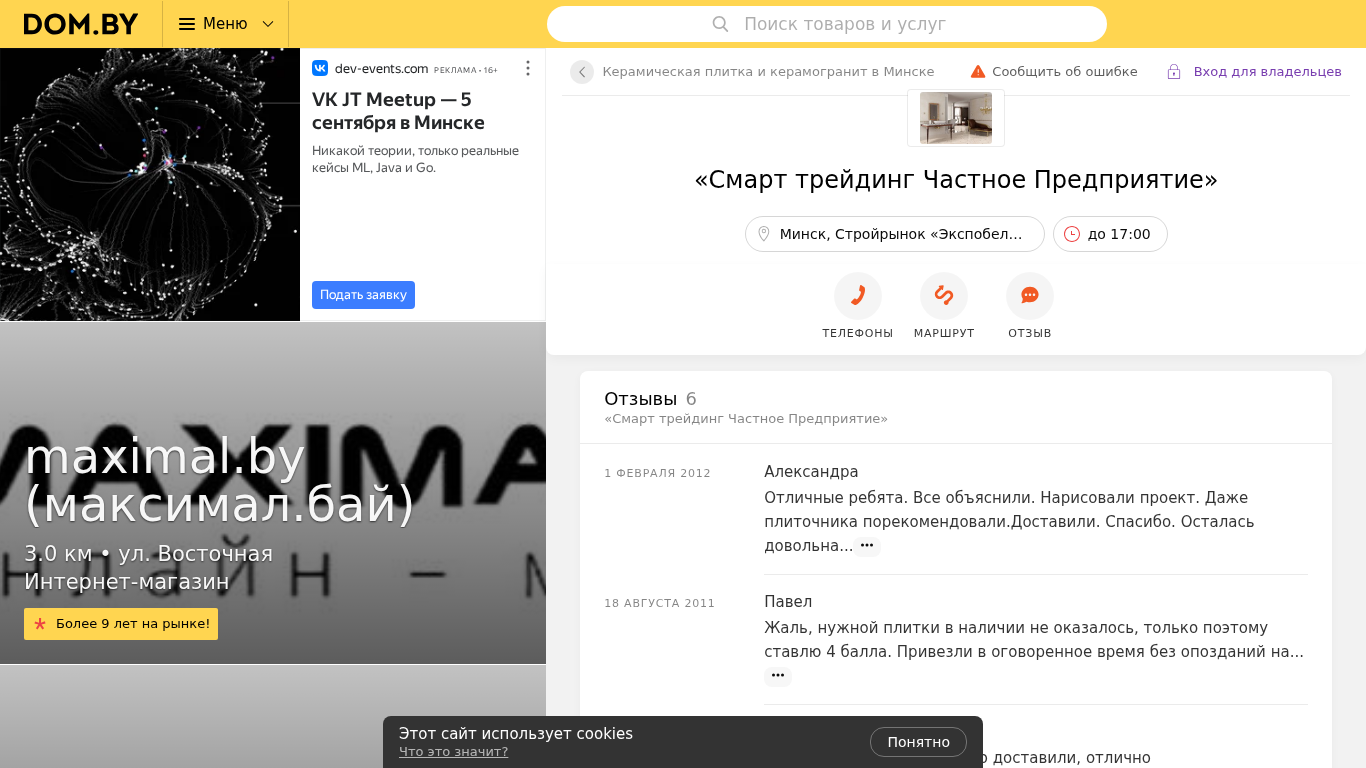1366x768 pixels.
Task: Click the owner login lock icon
Action: coord(1174,72)
